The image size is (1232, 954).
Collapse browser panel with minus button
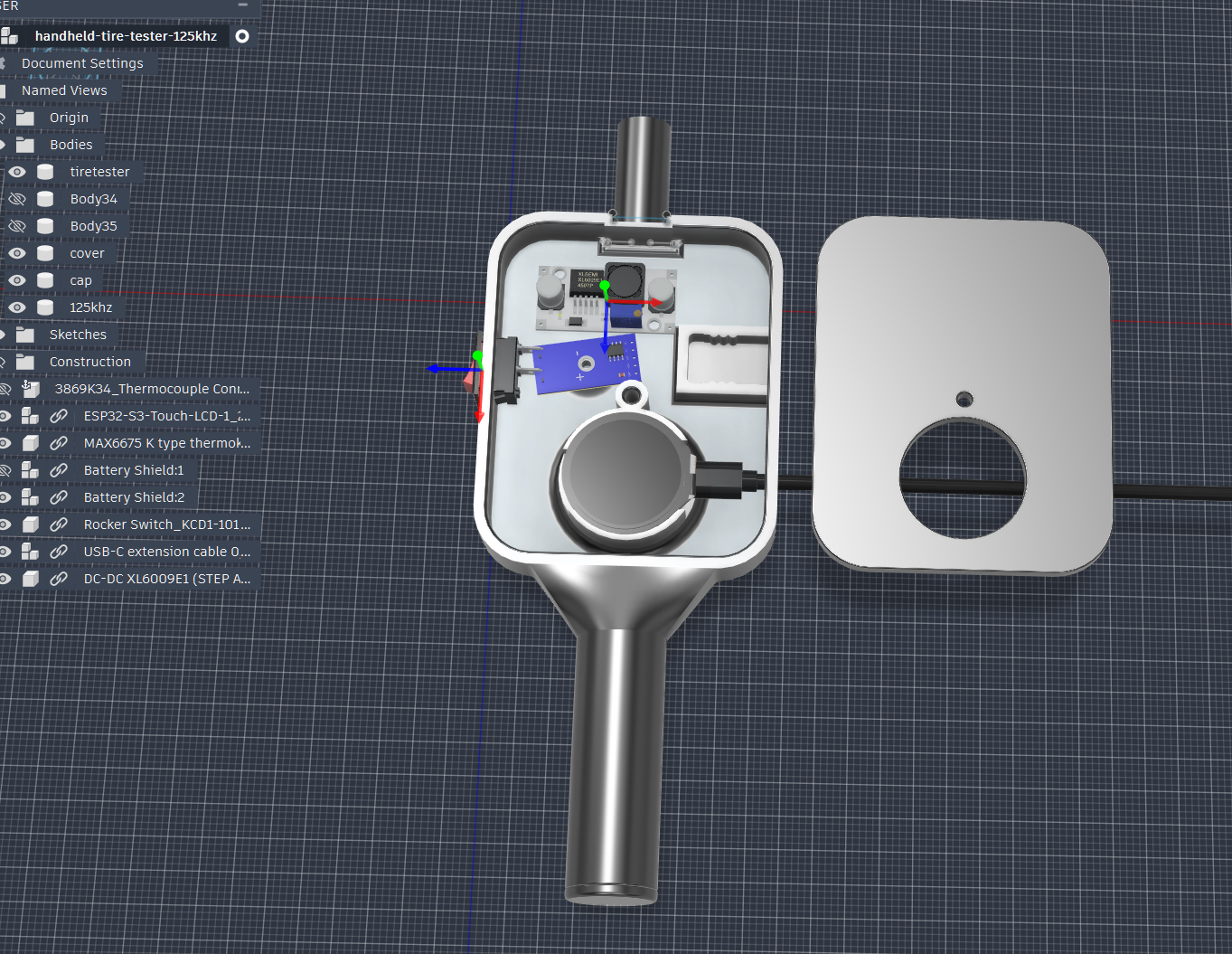[242, 5]
